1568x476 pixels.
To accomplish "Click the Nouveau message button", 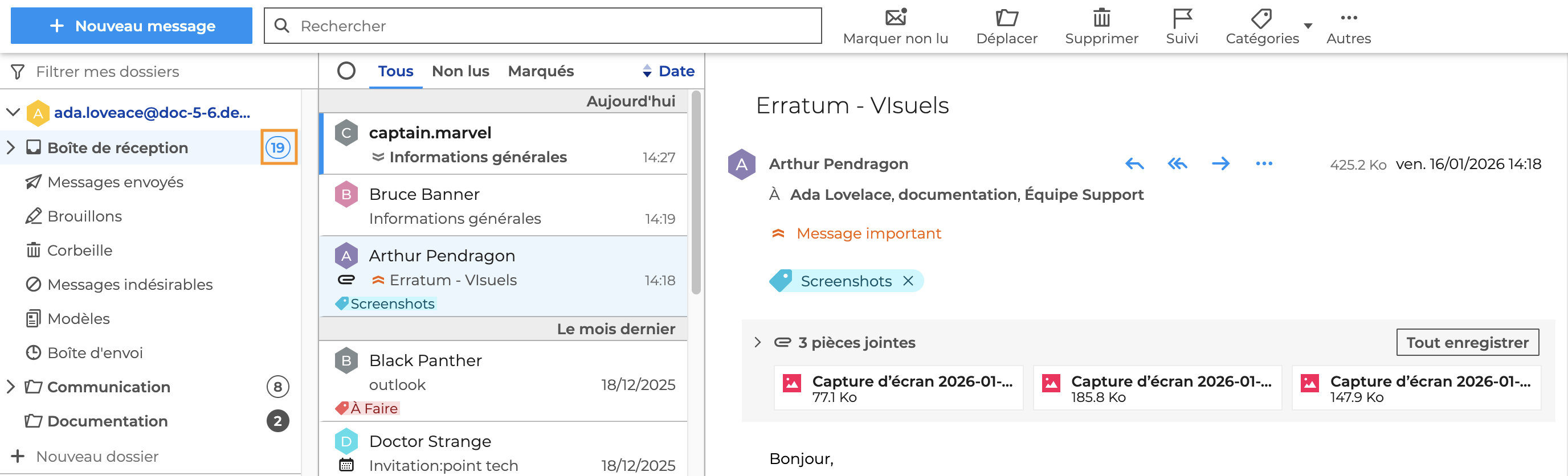I will coord(132,26).
